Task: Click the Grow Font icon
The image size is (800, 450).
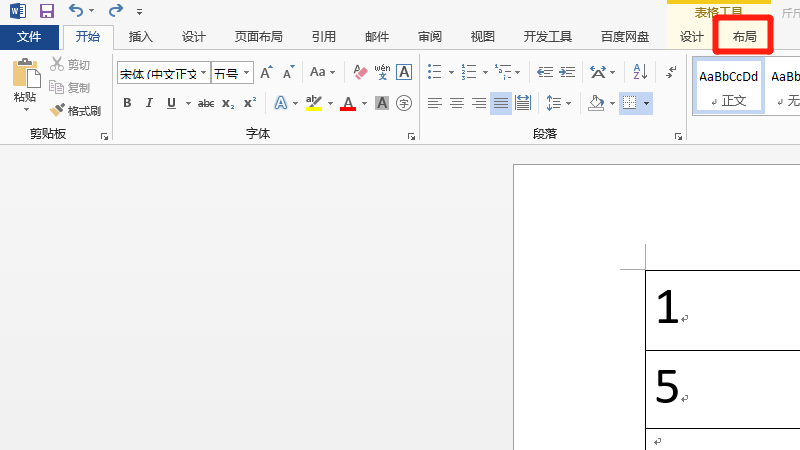Action: 266,73
